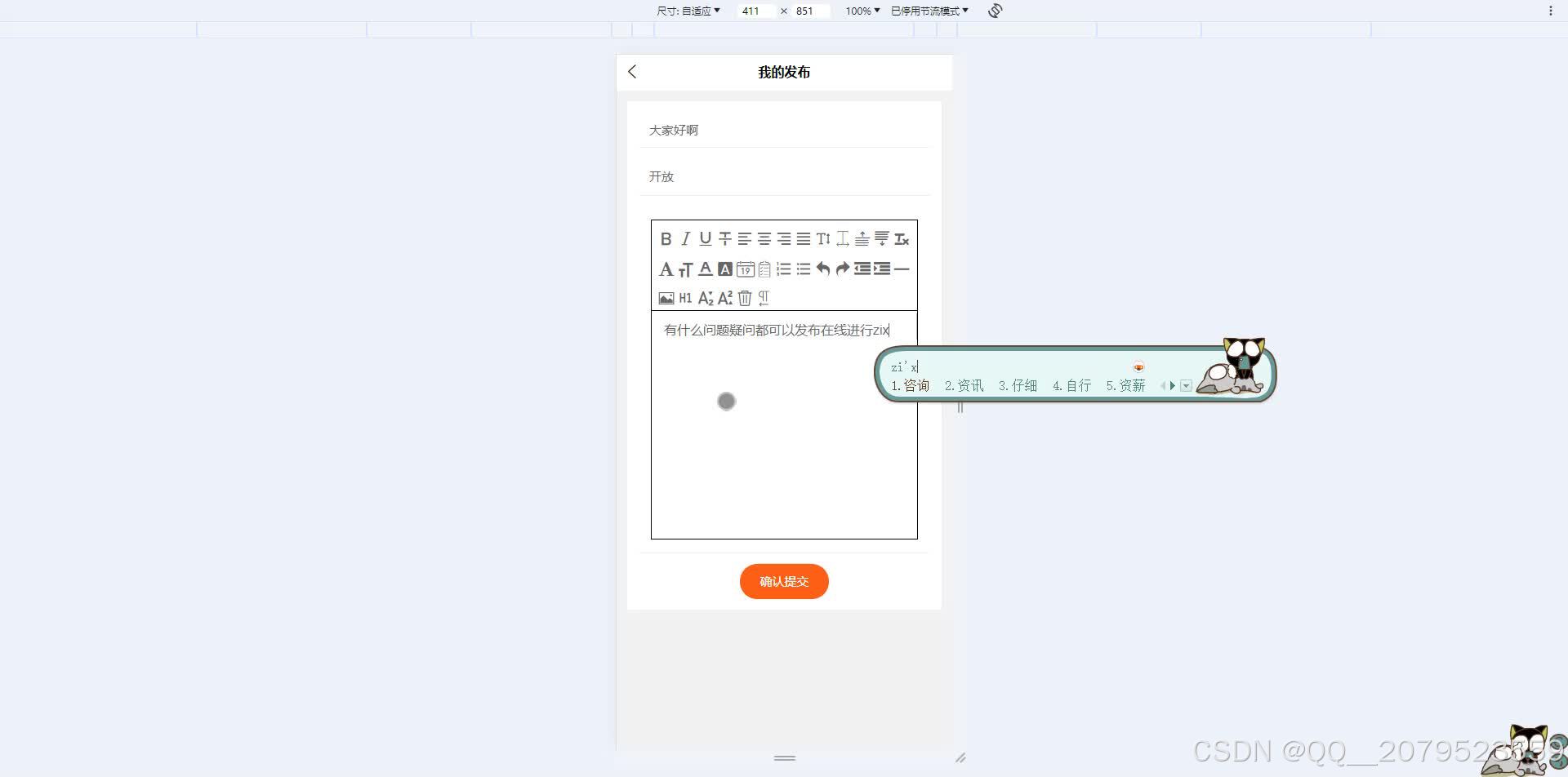Screen dimensions: 1568x777
Task: Open the 尺寸 自适应 device dropdown
Action: tap(688, 11)
